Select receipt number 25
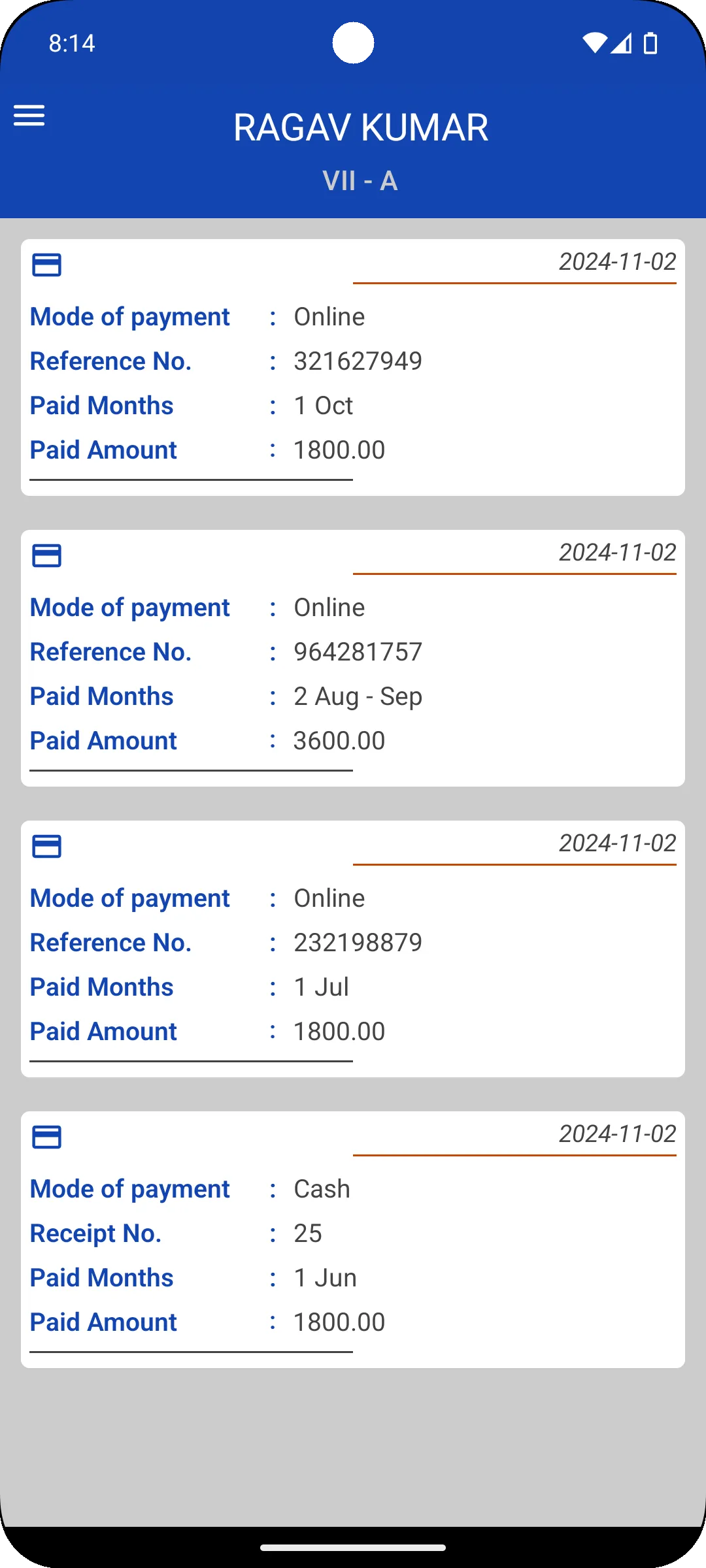This screenshot has width=706, height=1568. coord(308,1233)
